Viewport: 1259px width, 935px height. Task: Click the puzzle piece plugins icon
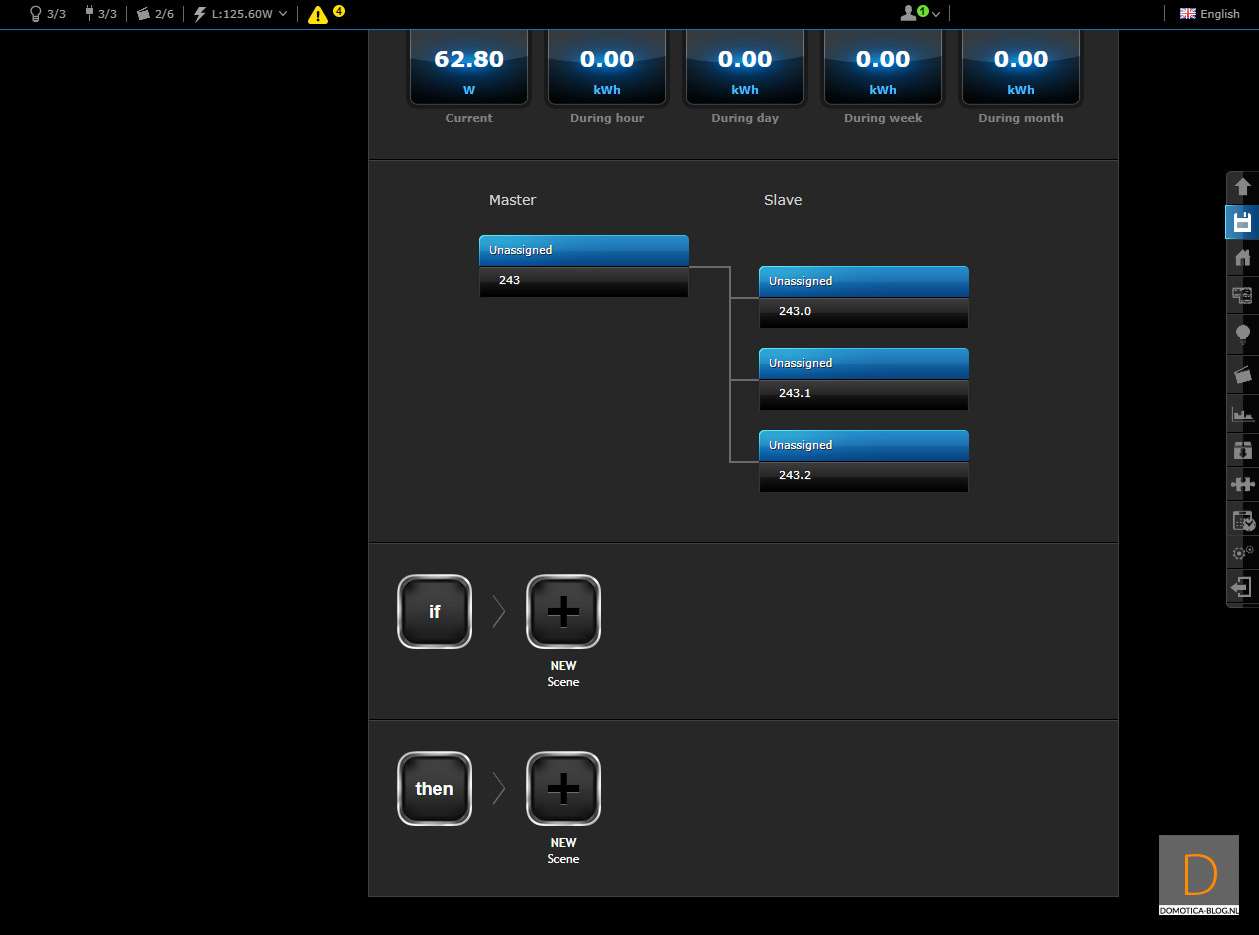tap(1242, 484)
